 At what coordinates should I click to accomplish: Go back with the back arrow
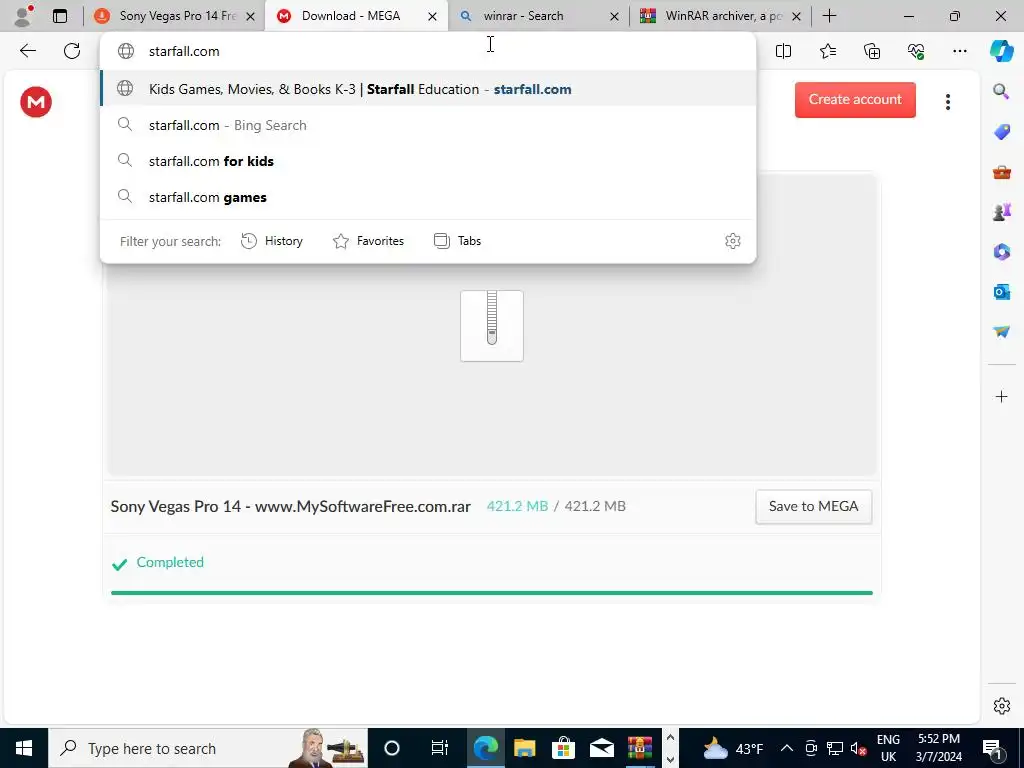pos(28,51)
